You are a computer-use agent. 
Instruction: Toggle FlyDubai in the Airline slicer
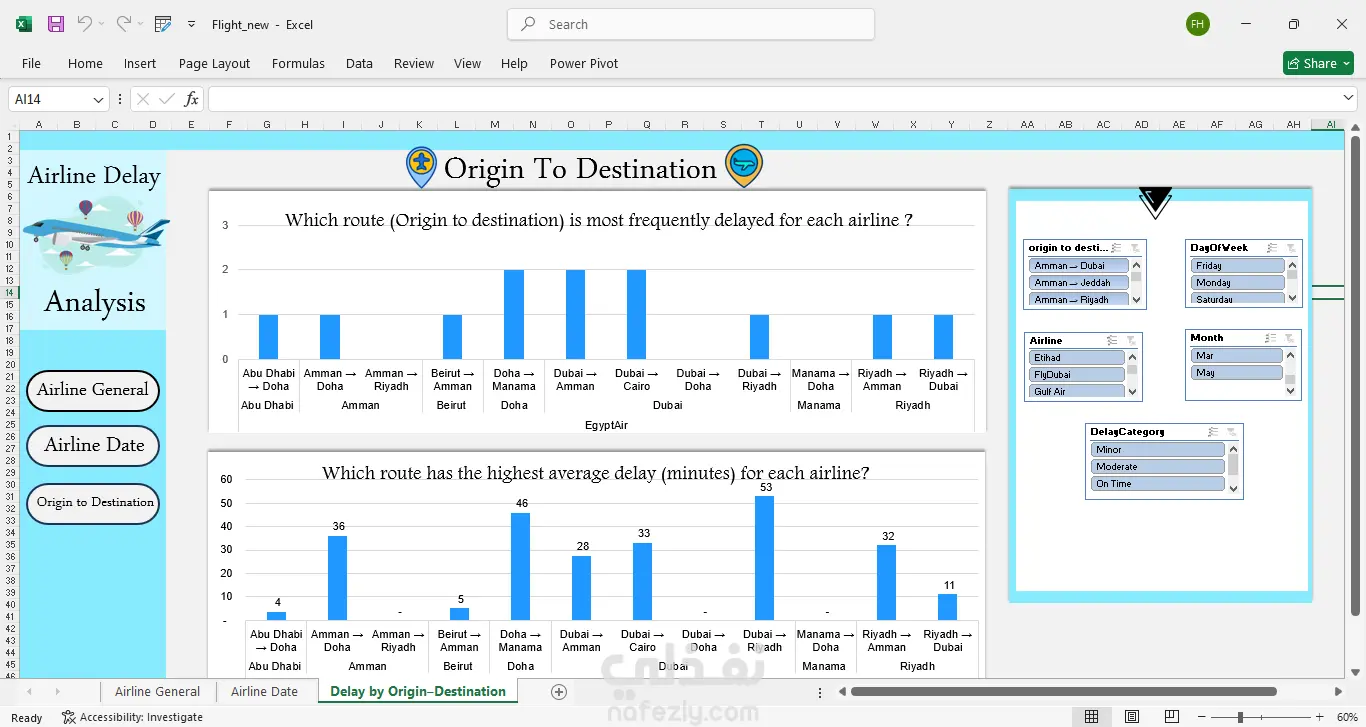click(1077, 375)
